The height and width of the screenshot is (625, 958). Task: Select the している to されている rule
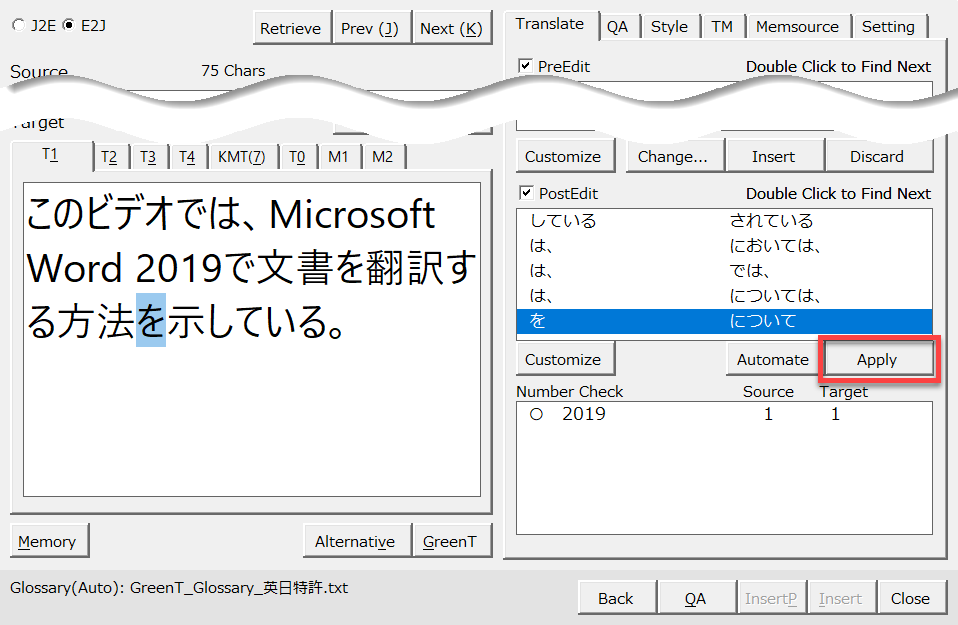(723, 221)
